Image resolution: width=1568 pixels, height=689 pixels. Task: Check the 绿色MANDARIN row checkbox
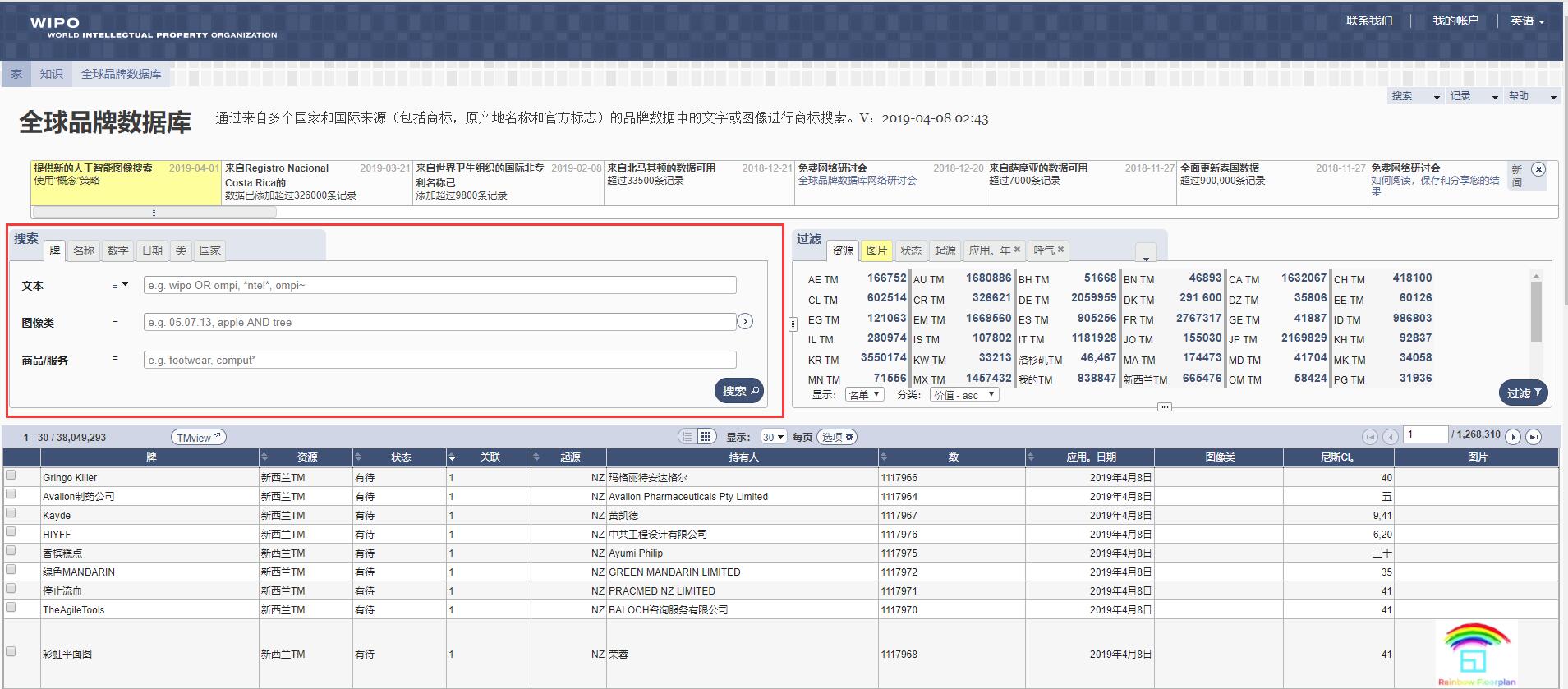click(11, 569)
